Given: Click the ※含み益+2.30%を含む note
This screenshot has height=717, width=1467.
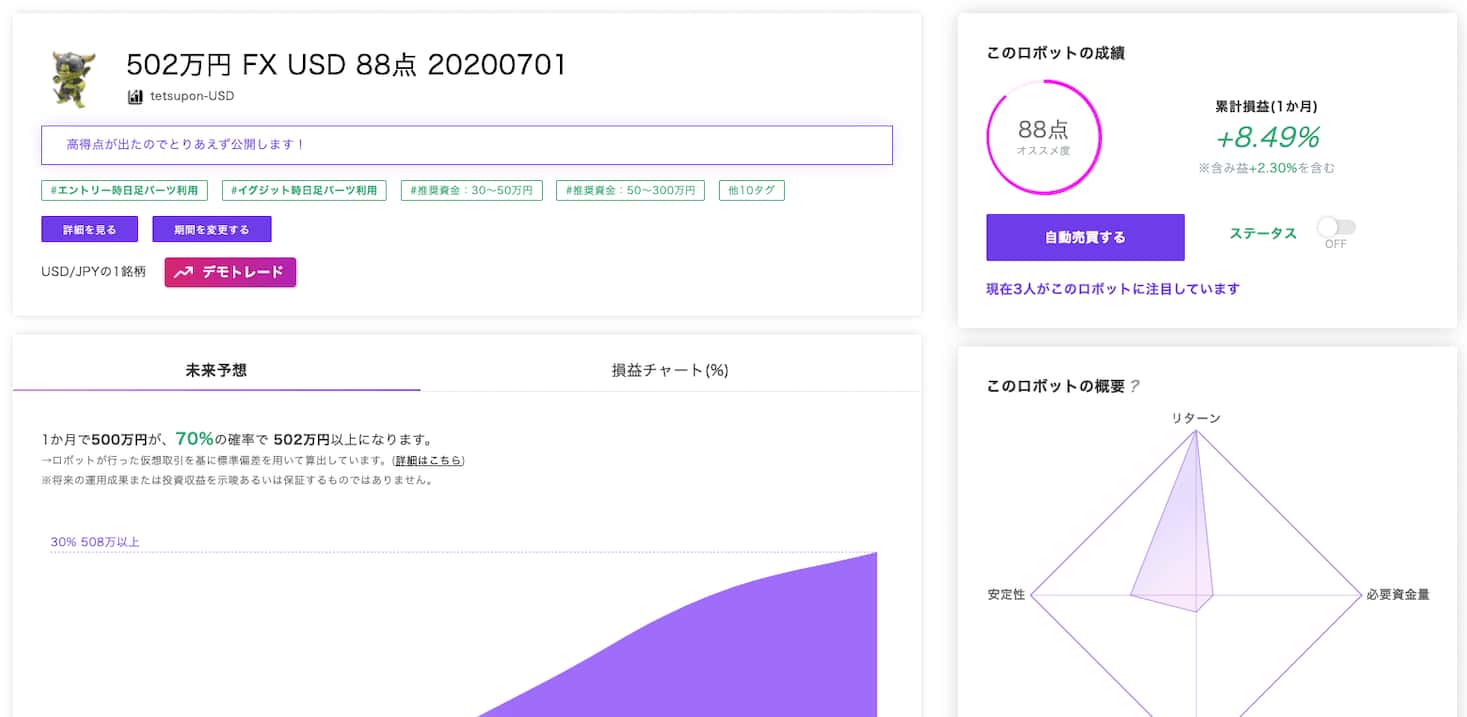Looking at the screenshot, I should (1267, 168).
